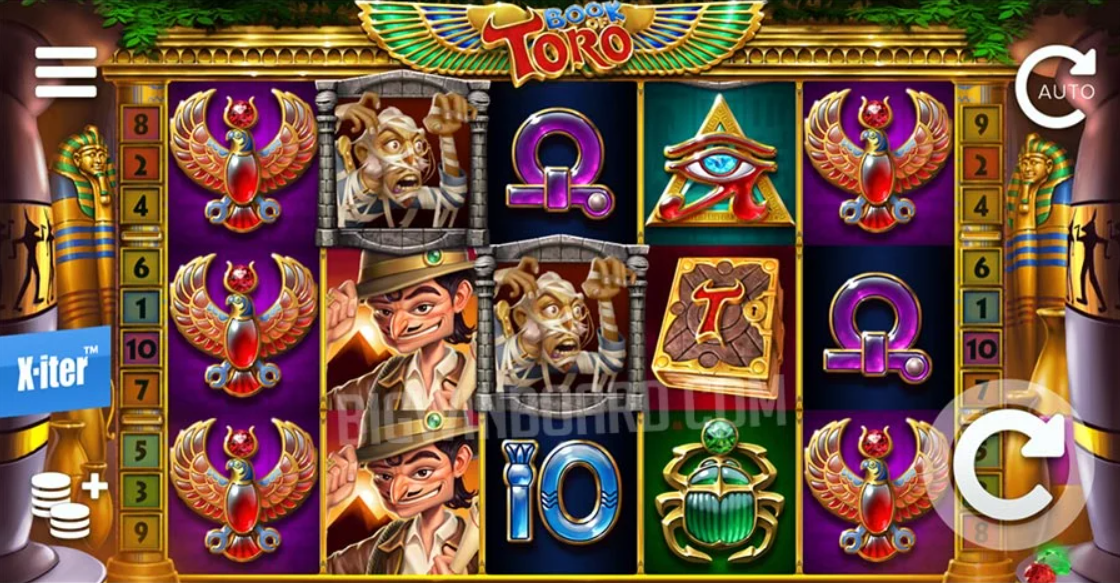
Task: Click the purple Q symbol on the rightmost reel
Action: (x=877, y=328)
